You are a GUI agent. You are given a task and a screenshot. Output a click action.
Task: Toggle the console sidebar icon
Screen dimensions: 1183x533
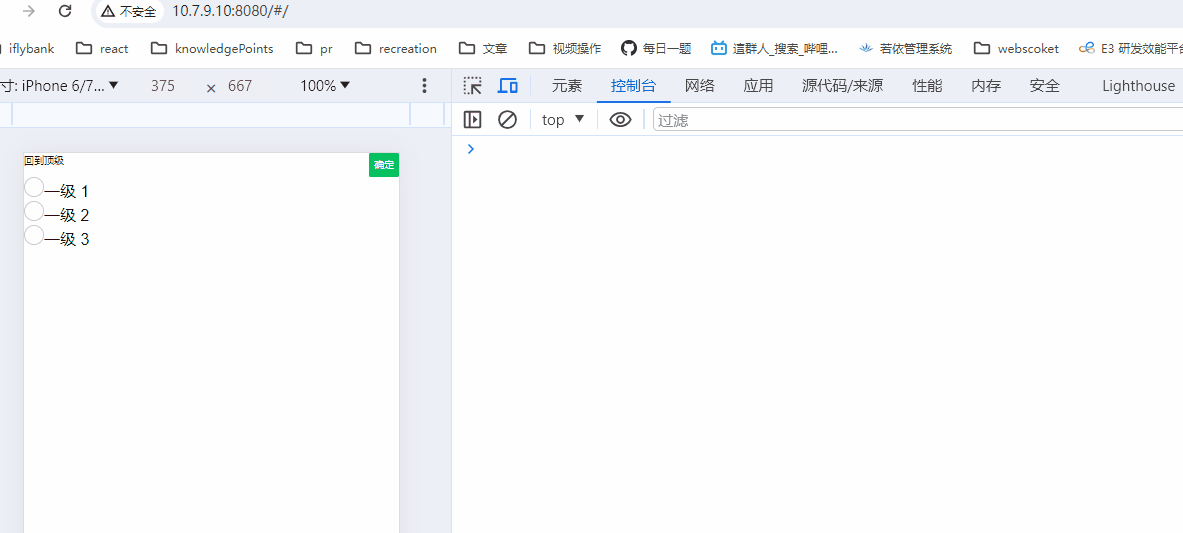[472, 119]
